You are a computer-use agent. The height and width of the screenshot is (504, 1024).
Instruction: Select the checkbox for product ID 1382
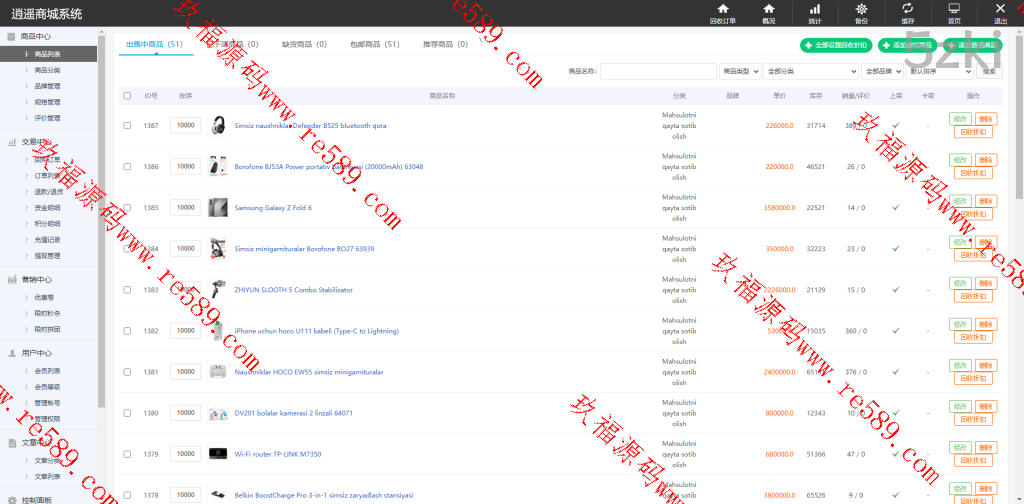[x=127, y=331]
